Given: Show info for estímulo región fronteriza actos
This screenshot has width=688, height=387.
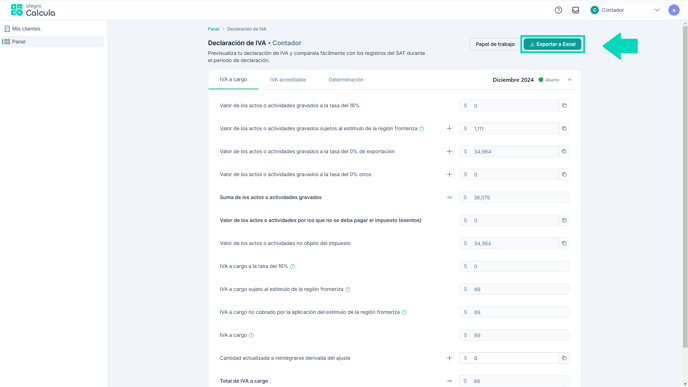Looking at the screenshot, I should 422,129.
